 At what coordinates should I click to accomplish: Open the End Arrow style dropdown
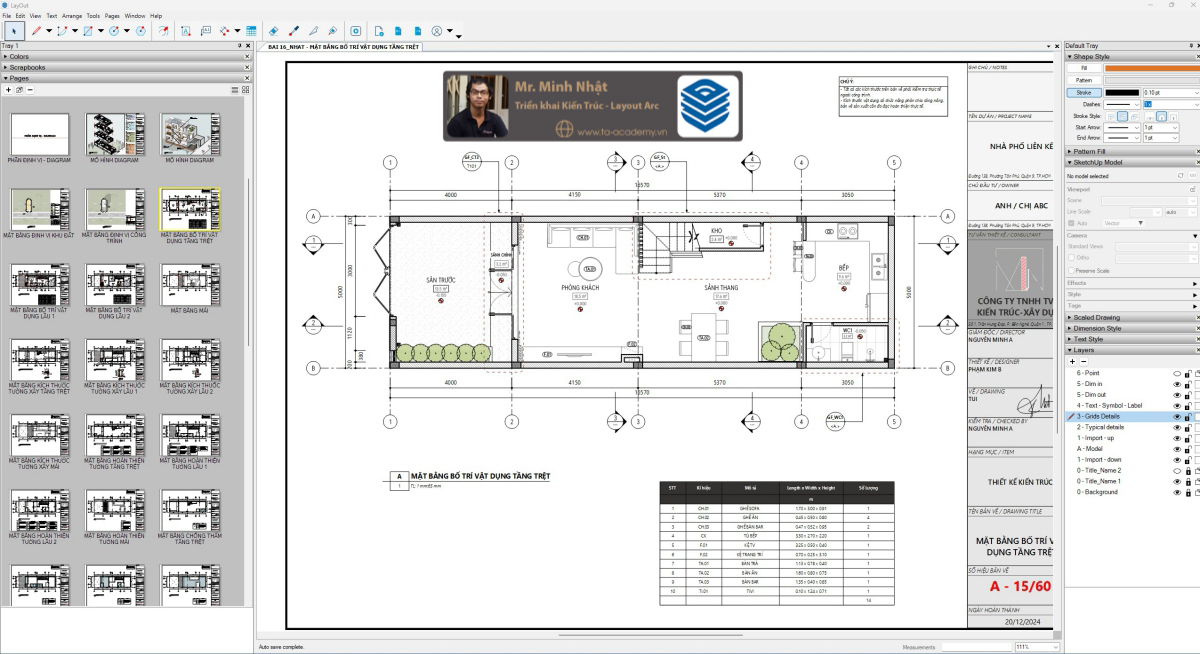[x=1121, y=138]
